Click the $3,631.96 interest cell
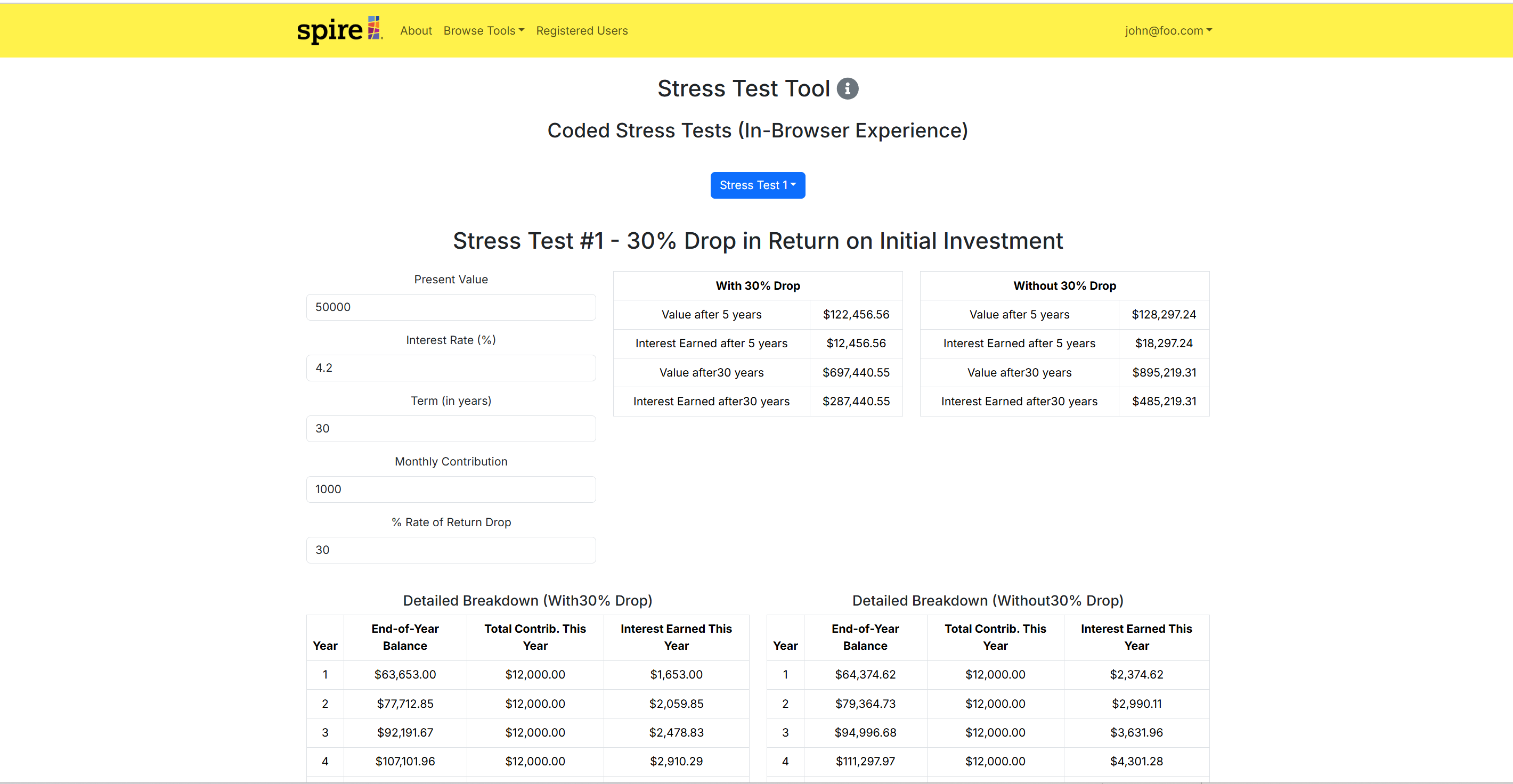Viewport: 1513px width, 784px height. tap(1136, 732)
